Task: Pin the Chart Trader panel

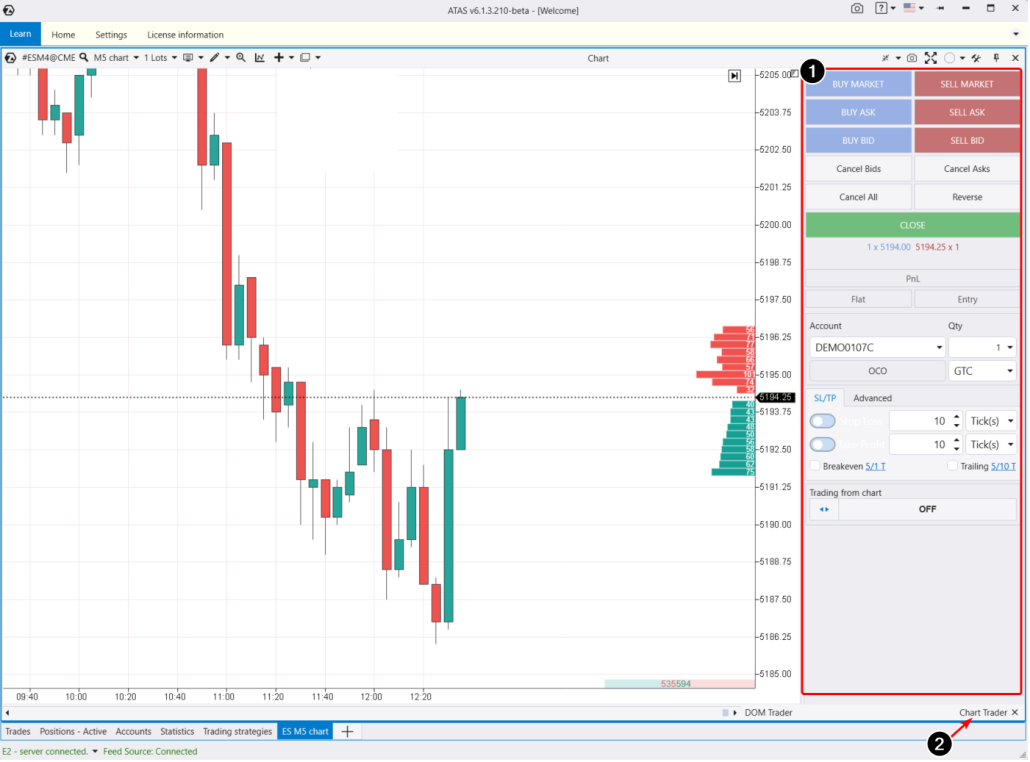Action: tap(996, 58)
